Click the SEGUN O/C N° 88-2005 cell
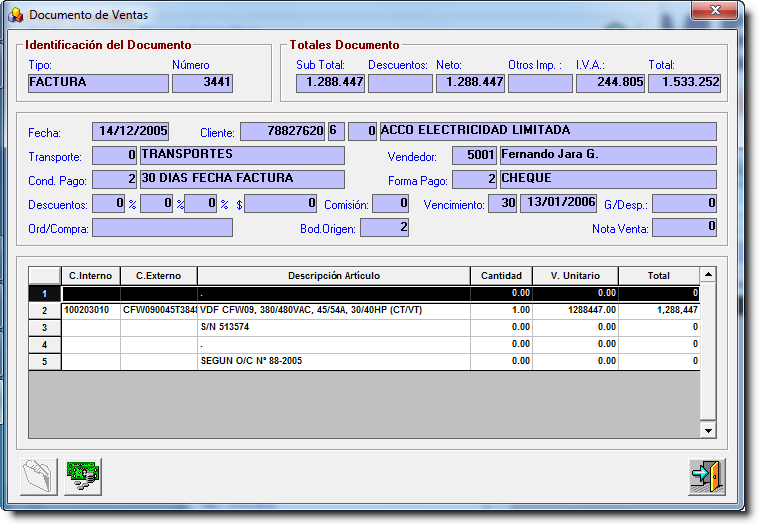Image resolution: width=759 pixels, height=525 pixels. [334, 361]
